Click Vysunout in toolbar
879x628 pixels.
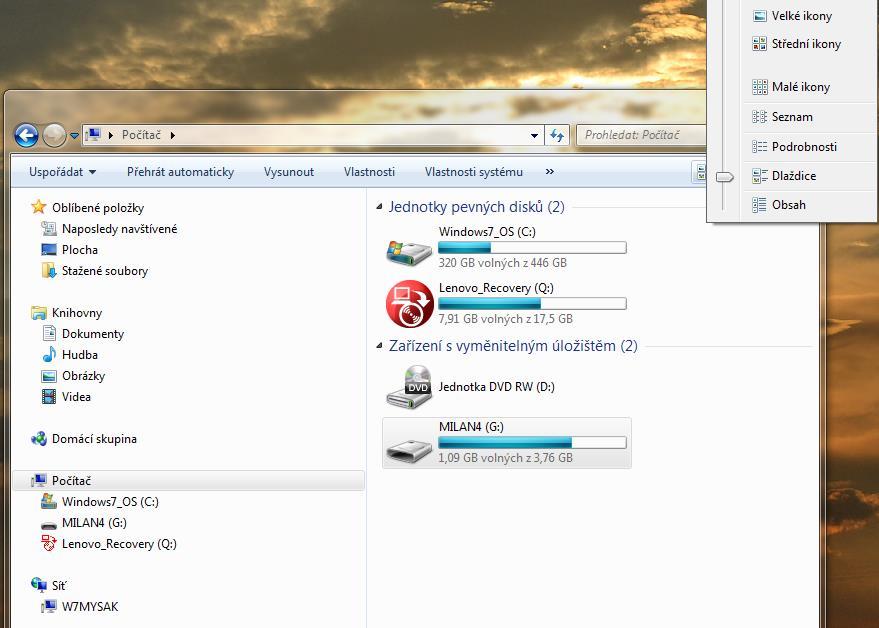(289, 172)
